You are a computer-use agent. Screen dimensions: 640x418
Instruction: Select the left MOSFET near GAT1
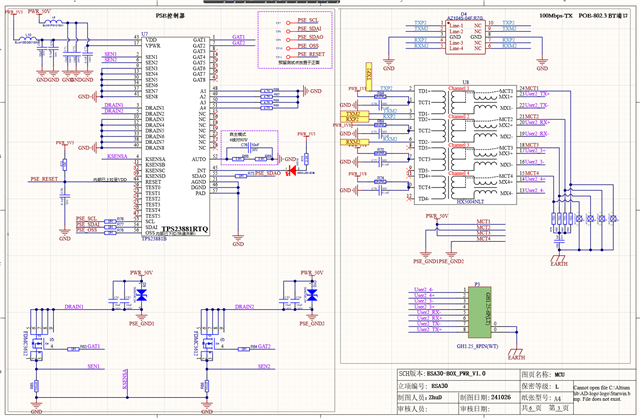tap(39, 344)
